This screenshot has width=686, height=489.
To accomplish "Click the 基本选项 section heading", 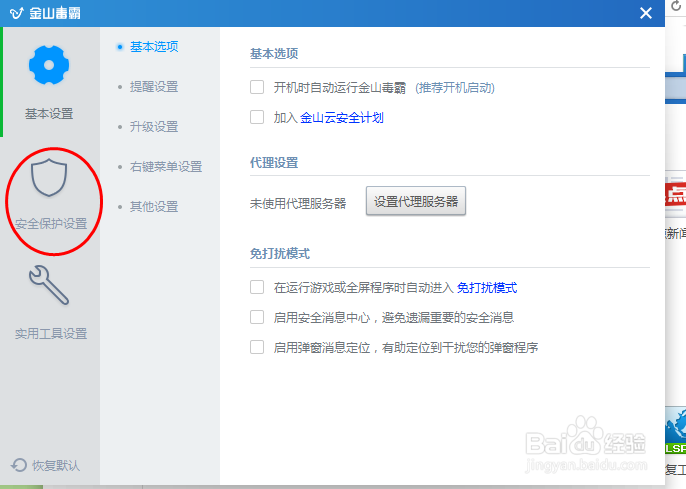I will [274, 54].
